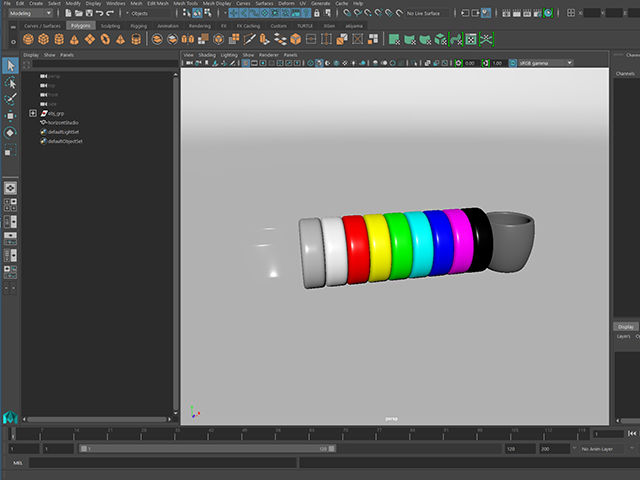Viewport: 640px width, 480px height.
Task: Click the four-view layout icon
Action: [10, 204]
